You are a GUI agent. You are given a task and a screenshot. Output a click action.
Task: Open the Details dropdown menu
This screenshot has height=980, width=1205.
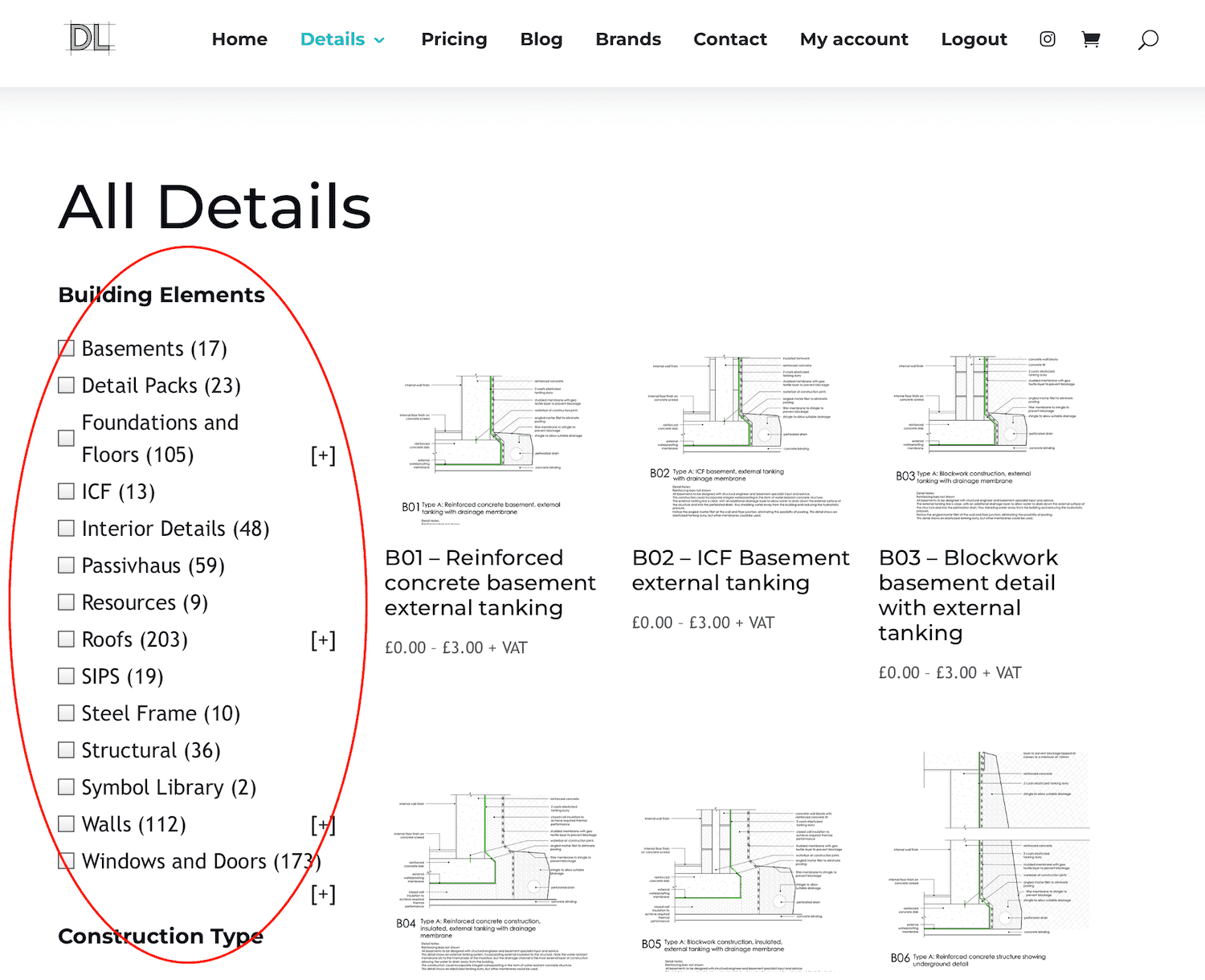343,39
